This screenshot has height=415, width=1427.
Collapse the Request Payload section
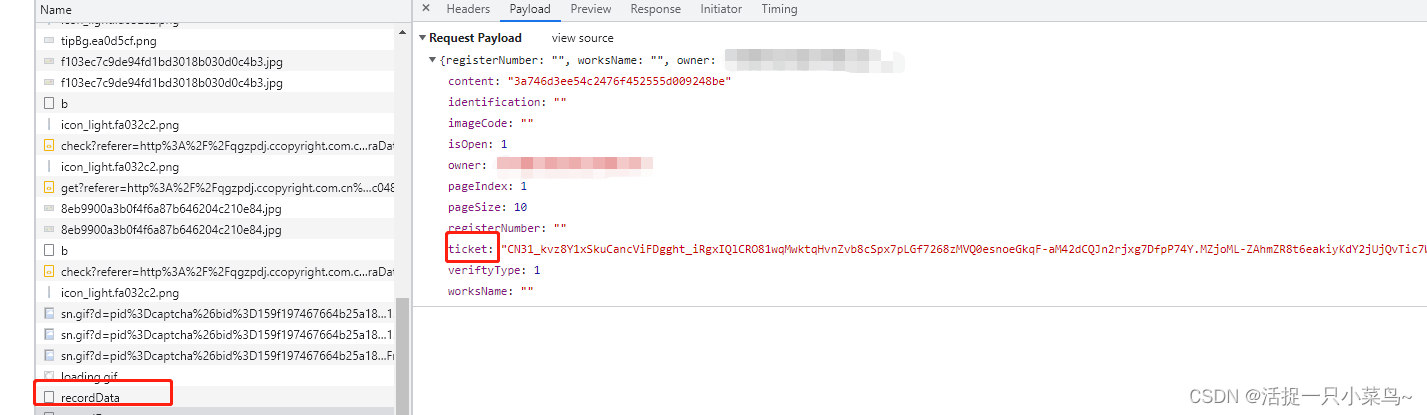[423, 38]
